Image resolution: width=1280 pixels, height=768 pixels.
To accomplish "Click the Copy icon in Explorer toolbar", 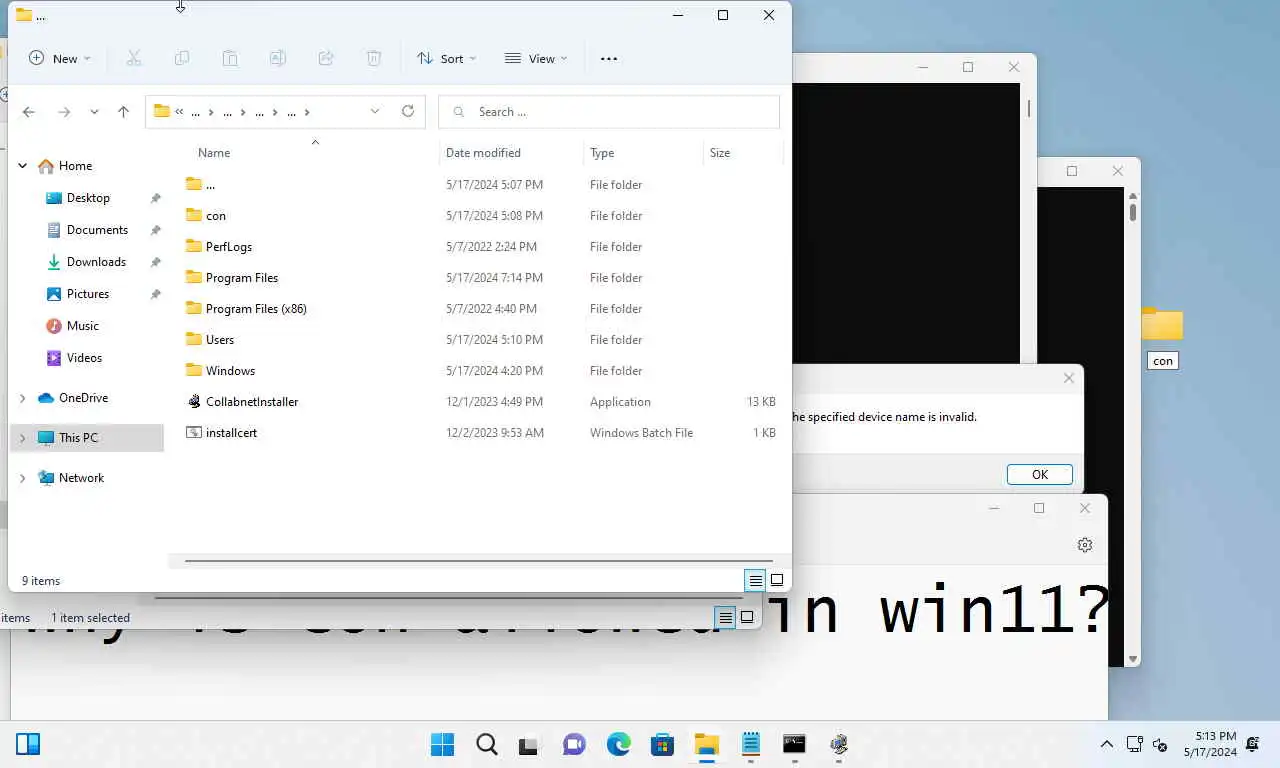I will coord(182,59).
